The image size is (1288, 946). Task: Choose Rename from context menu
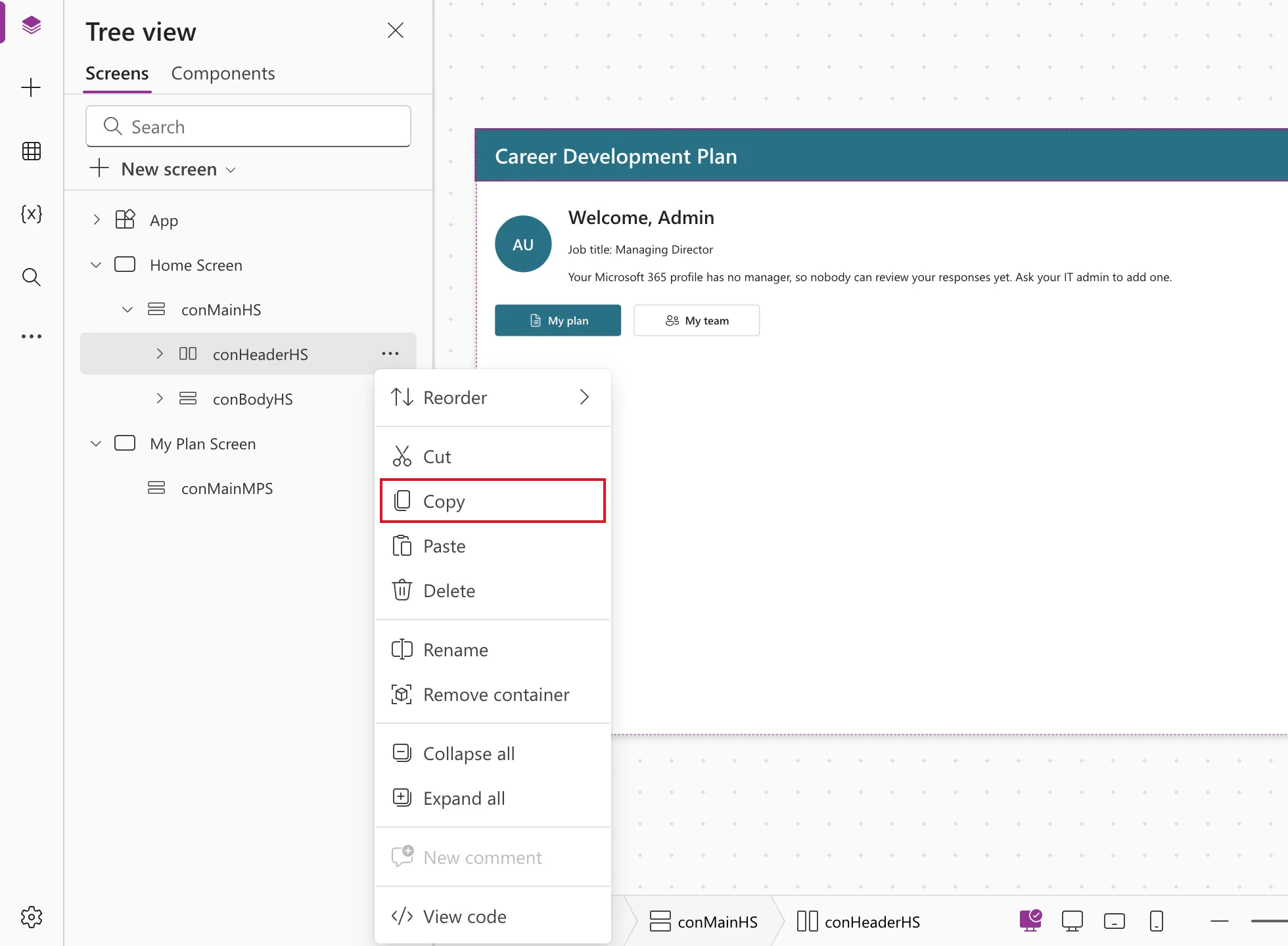coord(493,650)
